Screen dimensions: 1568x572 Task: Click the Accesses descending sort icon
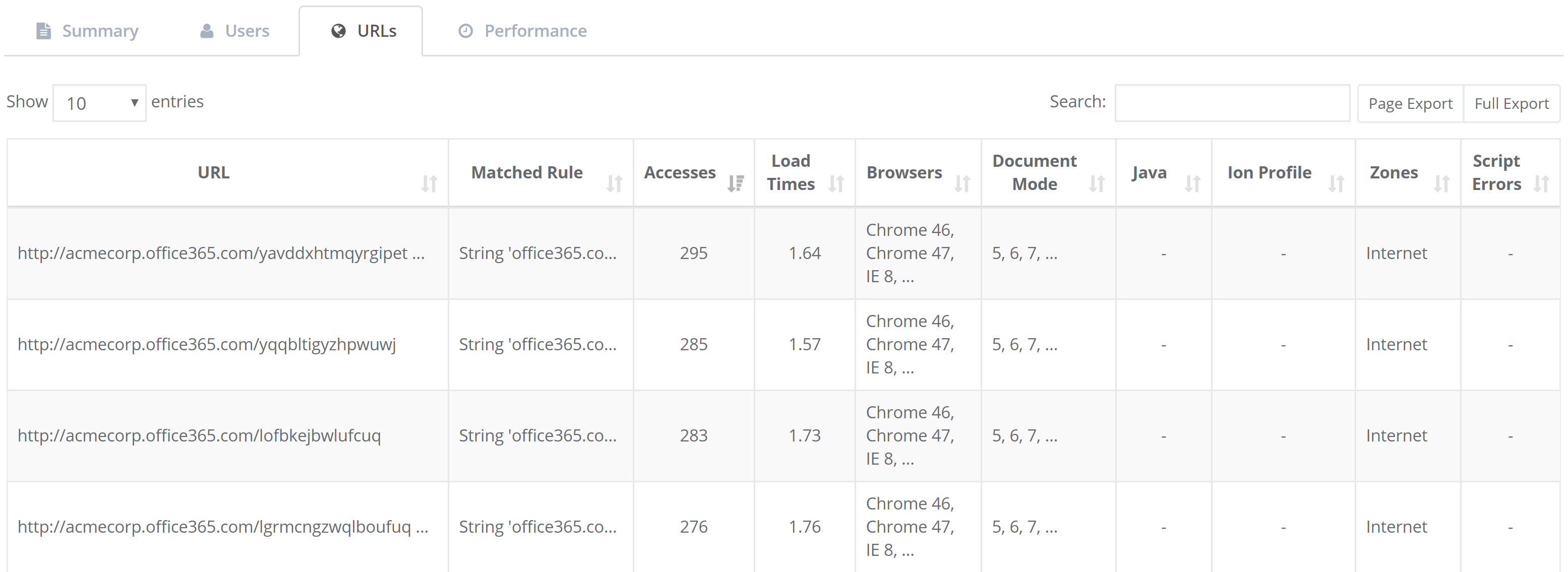(x=735, y=183)
